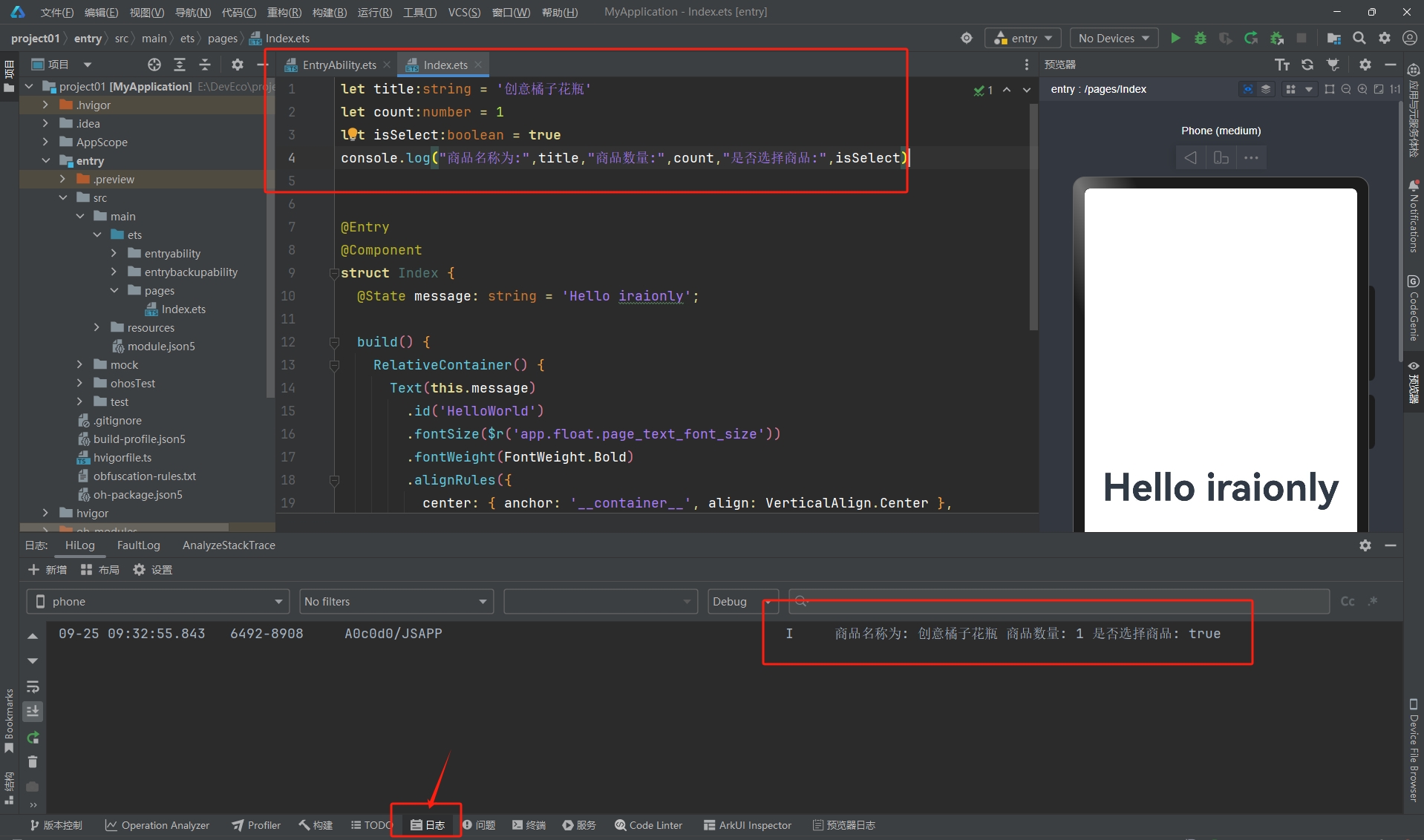Switch to the FaultLog tab

tap(138, 545)
